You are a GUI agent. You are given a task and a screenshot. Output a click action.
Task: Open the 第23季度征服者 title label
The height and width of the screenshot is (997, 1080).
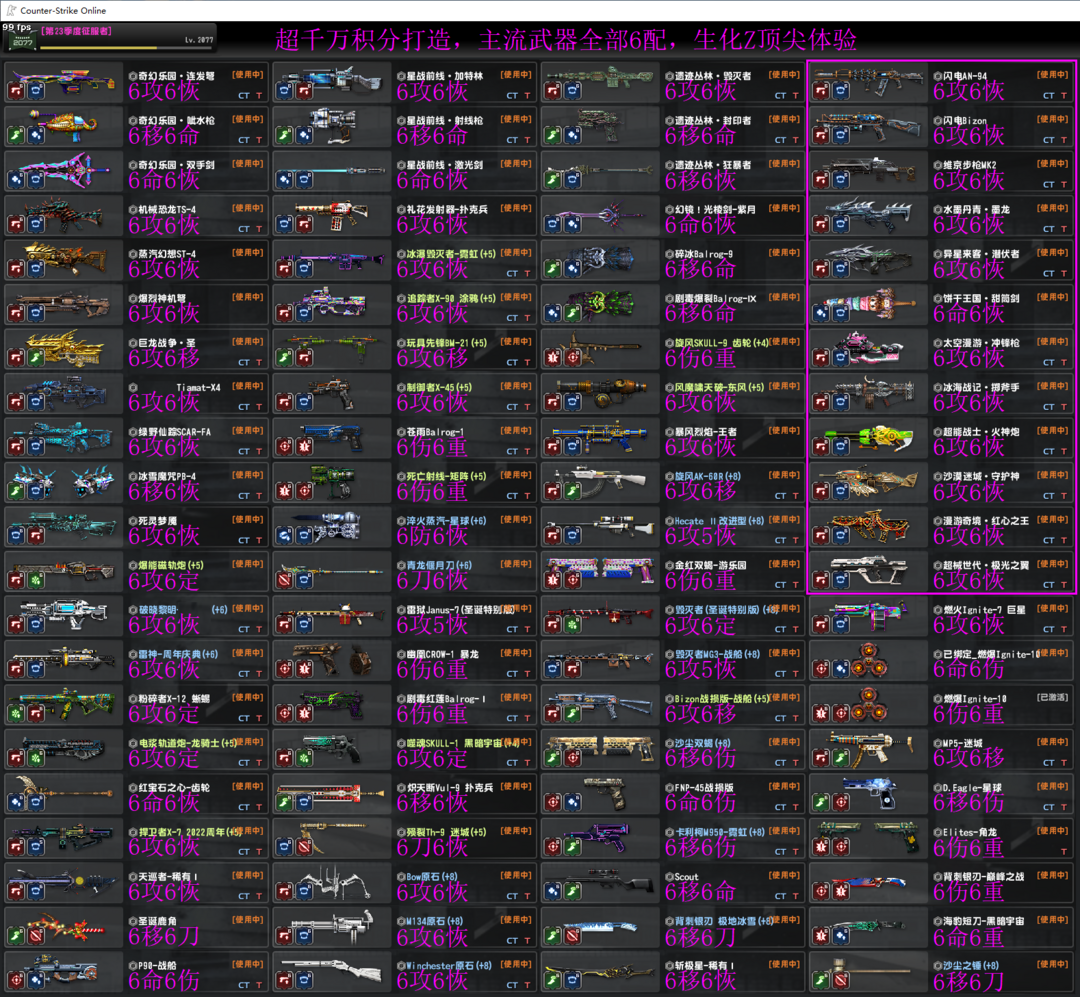(75, 32)
